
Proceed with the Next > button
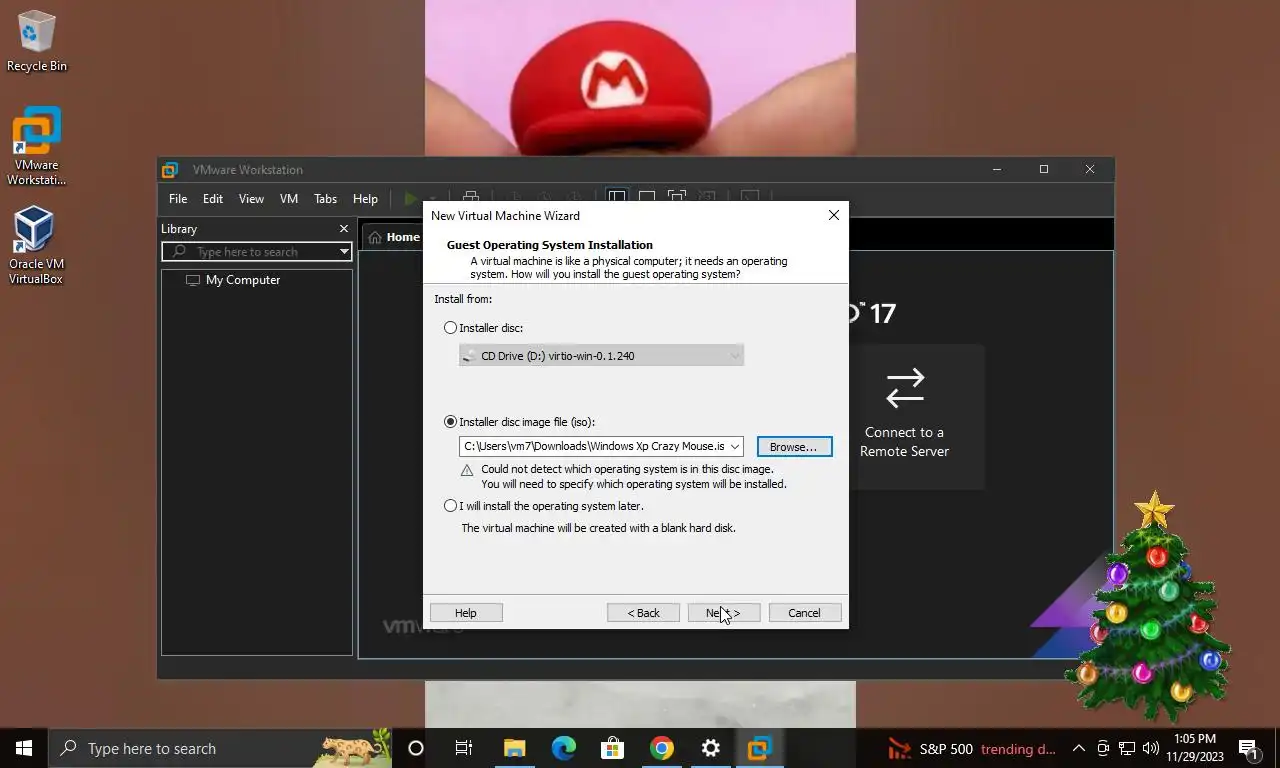point(724,613)
